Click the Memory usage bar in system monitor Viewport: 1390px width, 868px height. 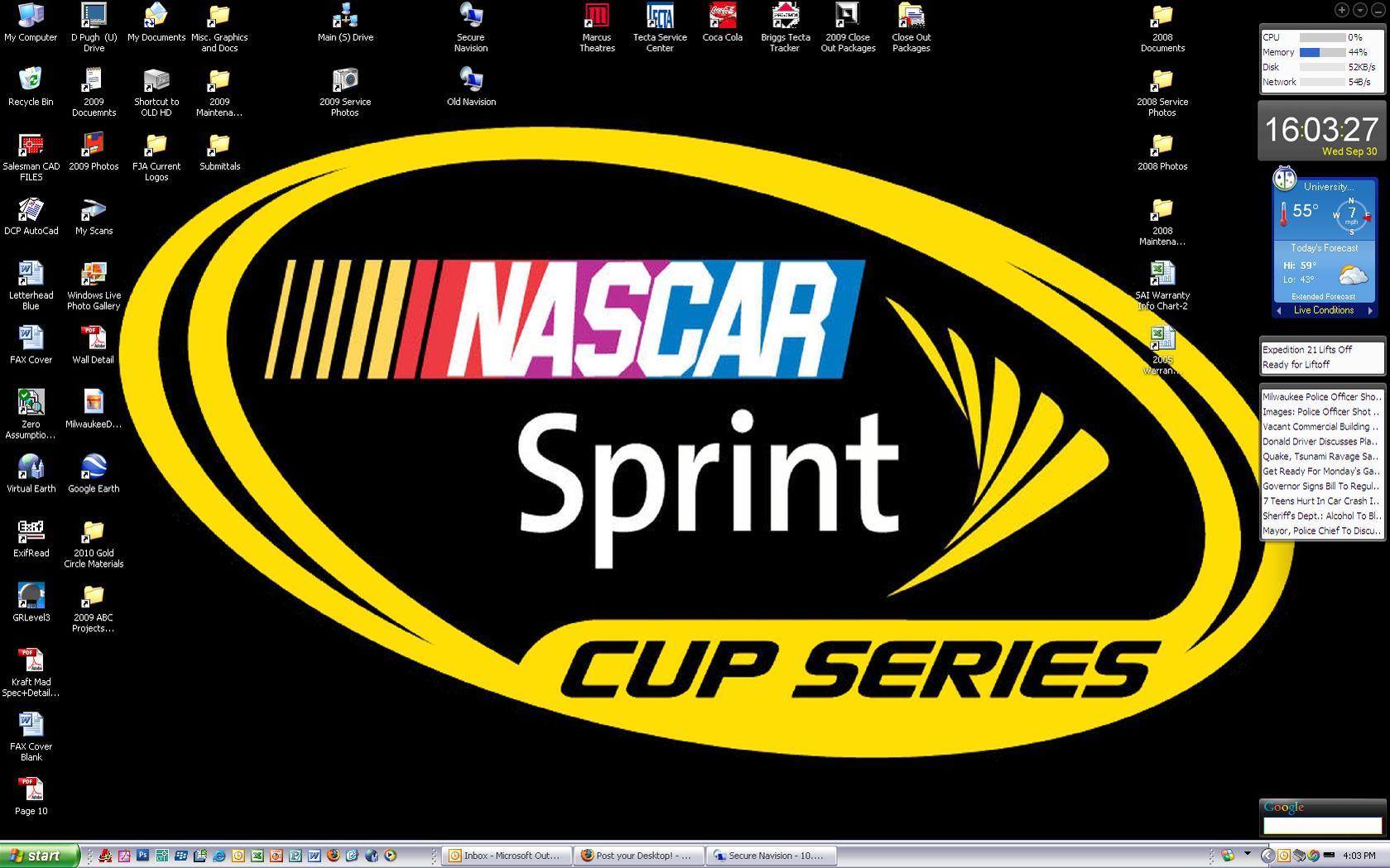1322,52
